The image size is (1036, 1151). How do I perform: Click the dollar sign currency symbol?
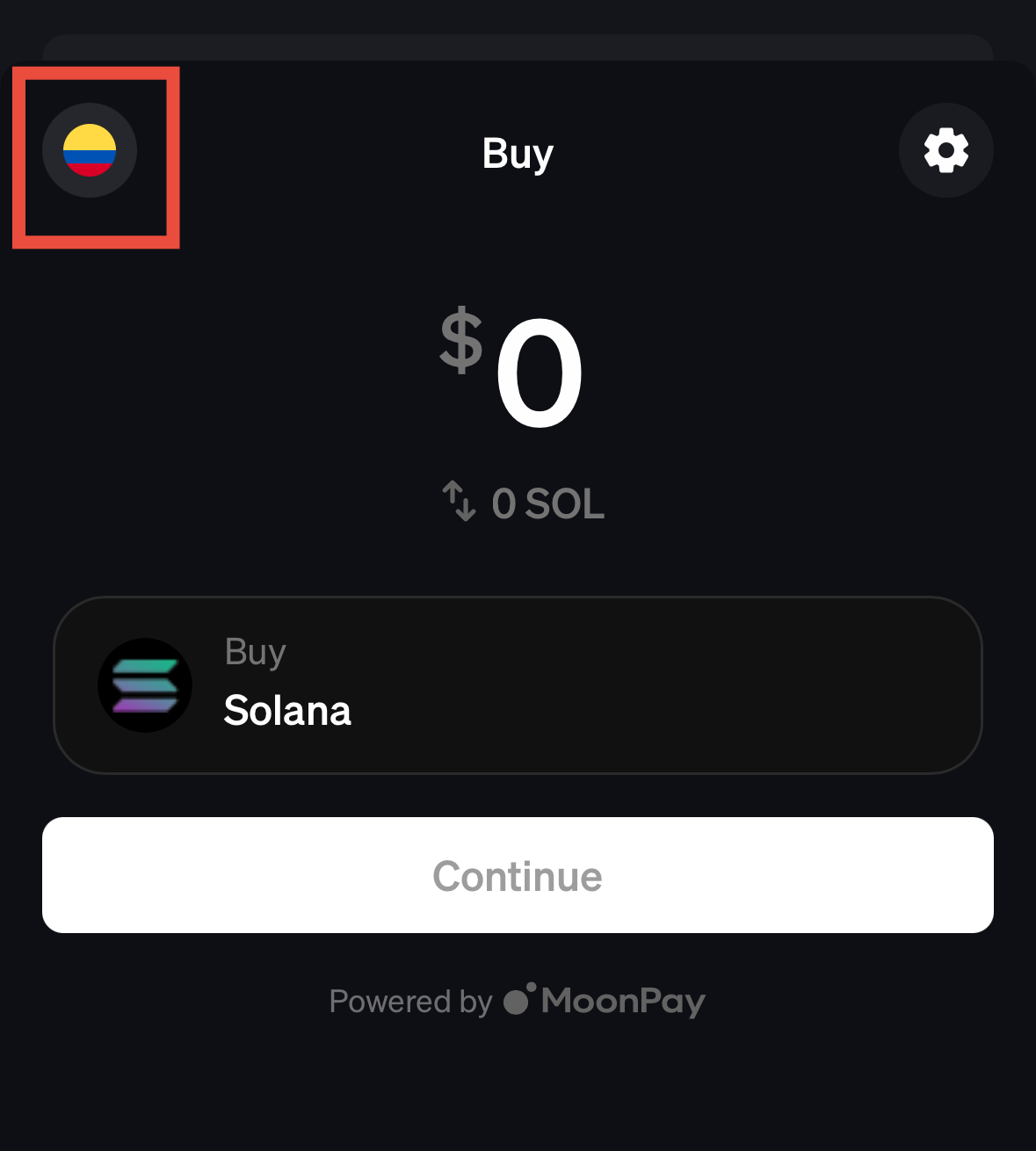[461, 341]
